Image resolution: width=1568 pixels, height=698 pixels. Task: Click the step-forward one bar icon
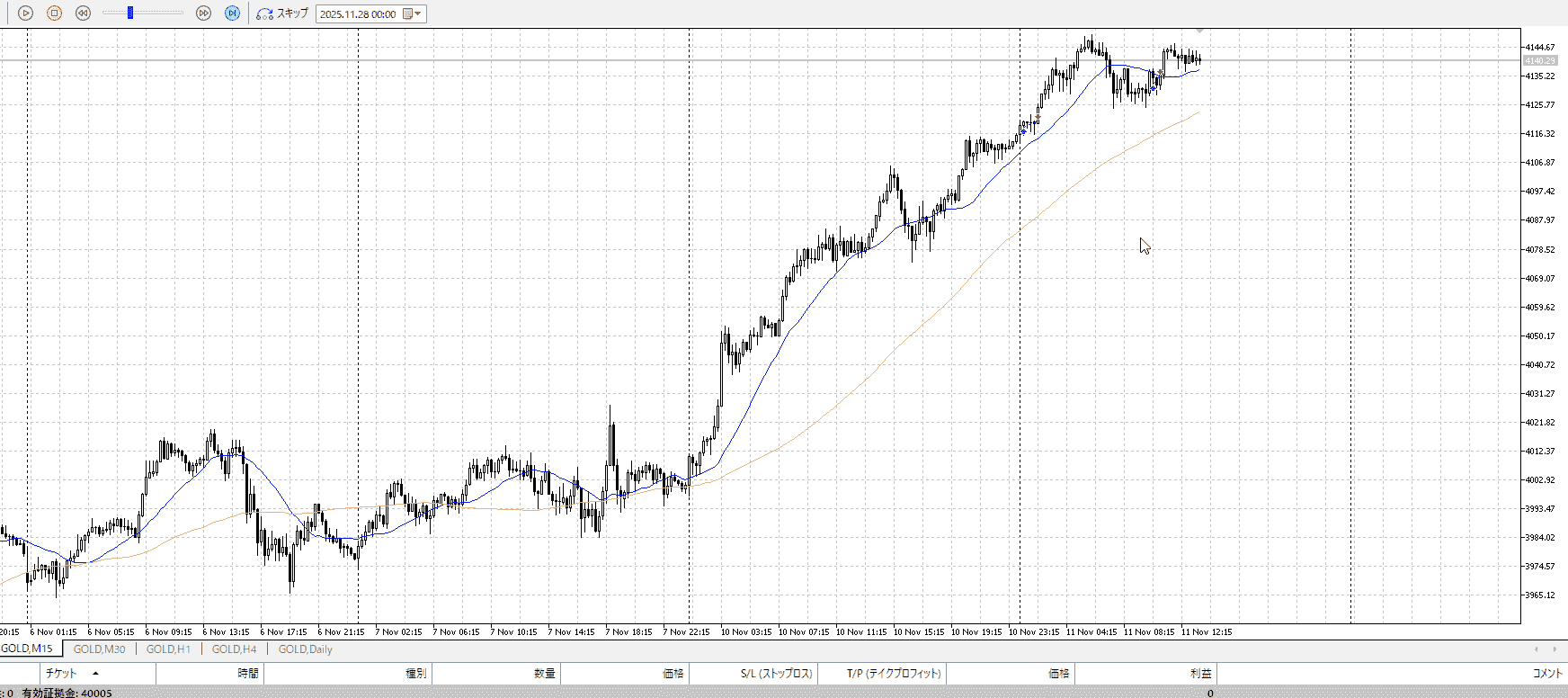pyautogui.click(x=232, y=13)
